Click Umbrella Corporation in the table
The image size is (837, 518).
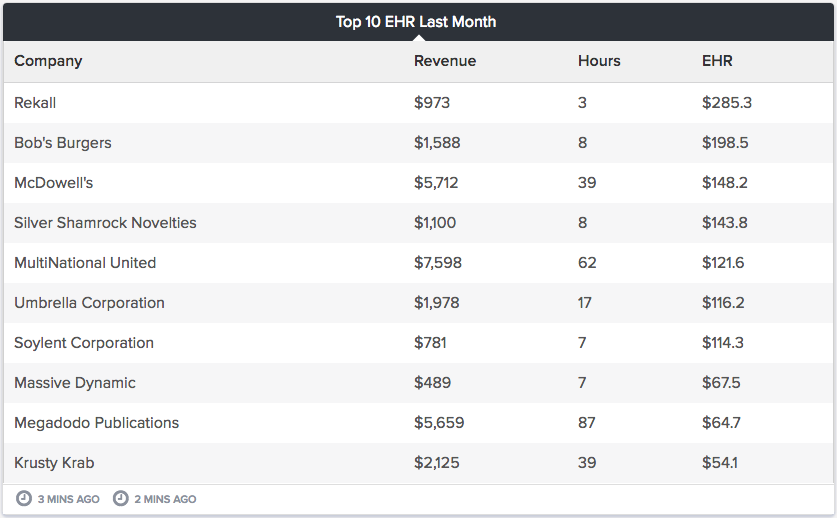tap(89, 303)
